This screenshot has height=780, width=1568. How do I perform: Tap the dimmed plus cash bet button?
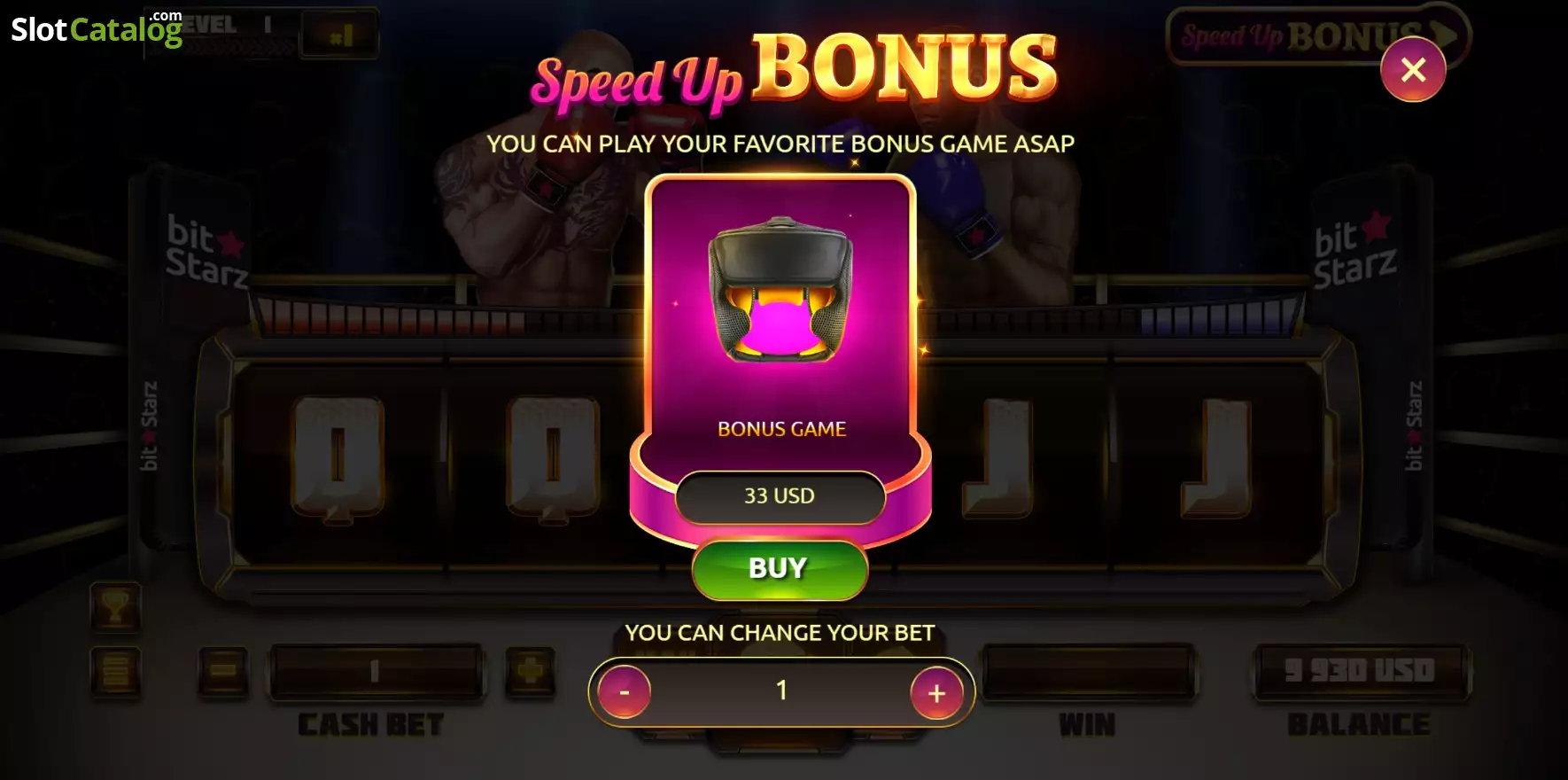pos(530,671)
